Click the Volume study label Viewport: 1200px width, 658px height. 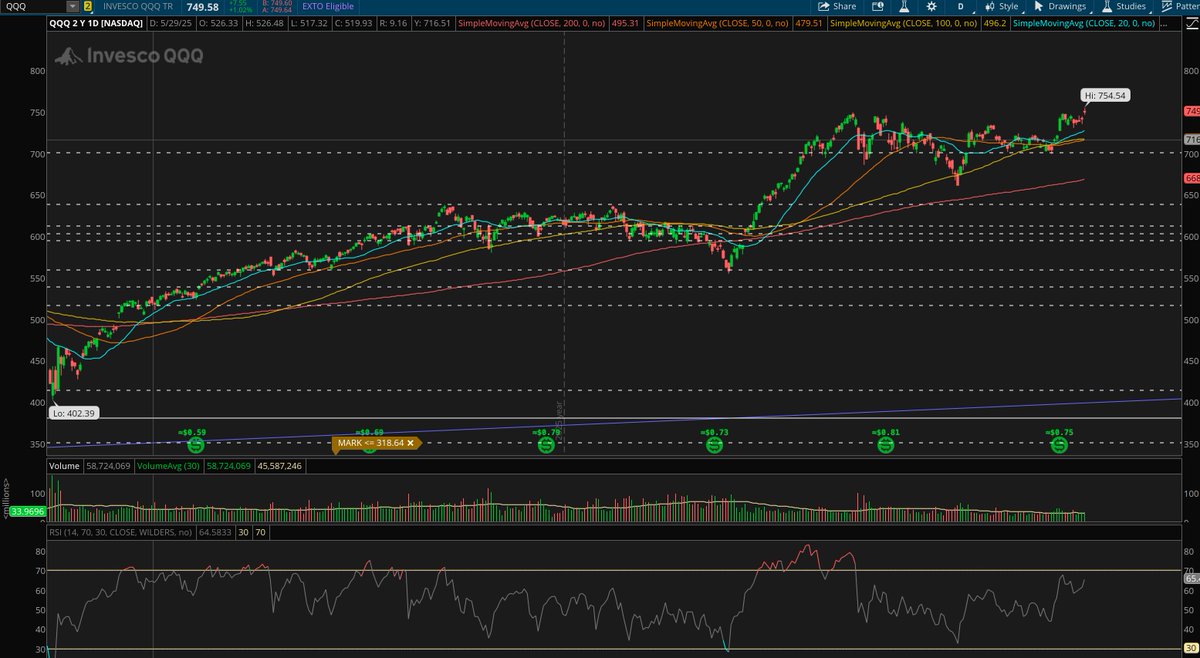[x=65, y=466]
